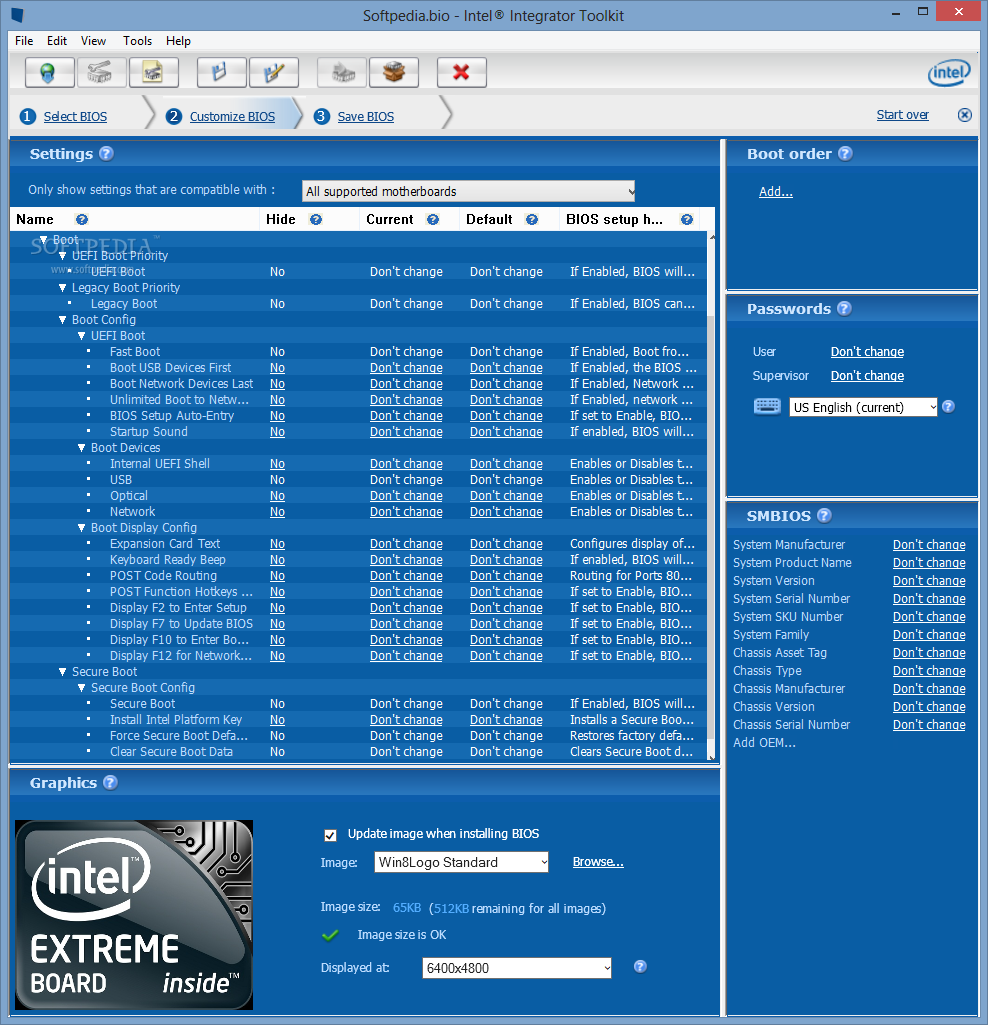988x1025 pixels.
Task: Toggle Hide value for Boot USB Devices First
Action: [x=277, y=368]
